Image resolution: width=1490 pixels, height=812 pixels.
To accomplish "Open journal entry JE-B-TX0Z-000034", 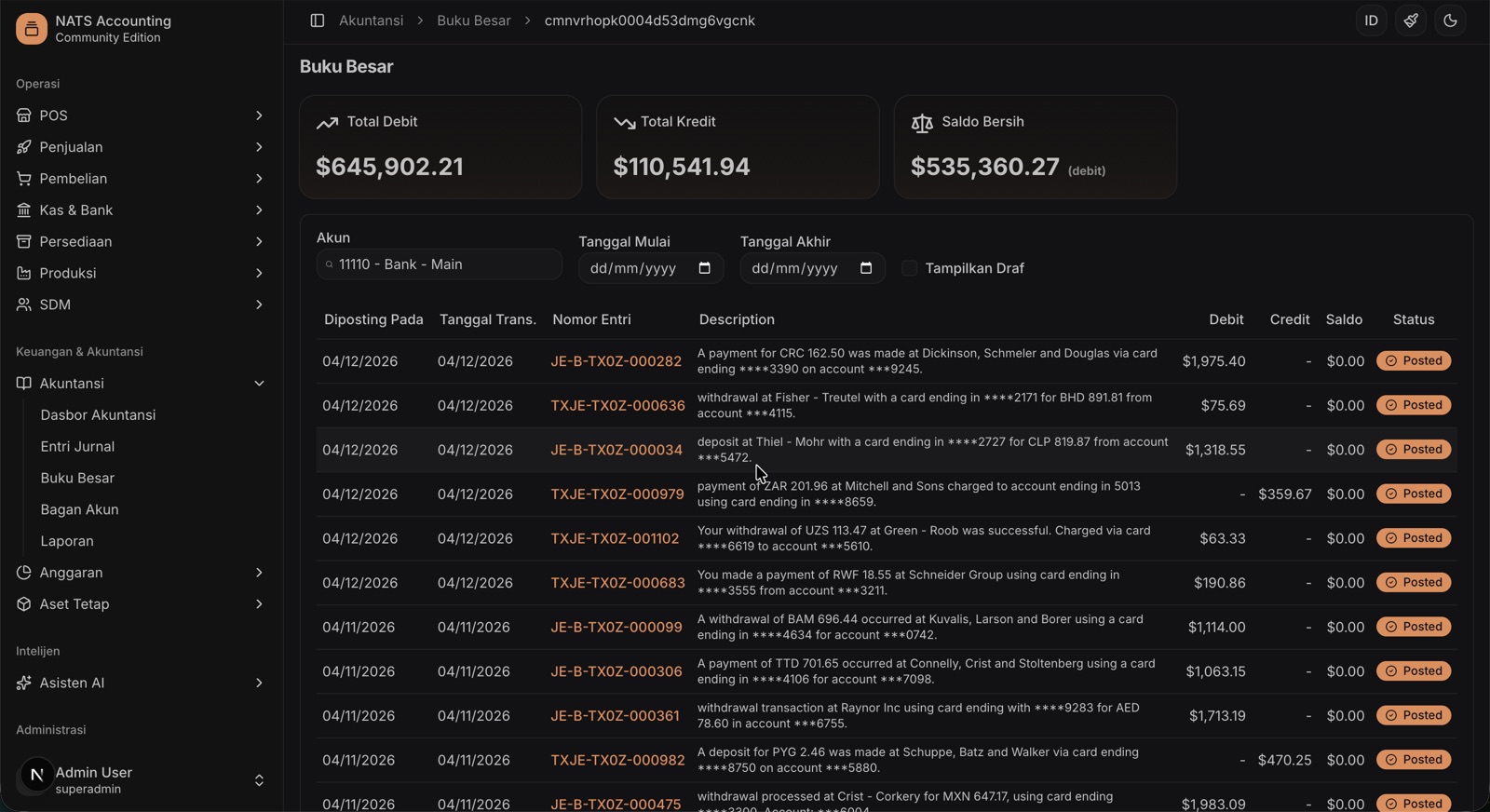I will click(x=616, y=450).
